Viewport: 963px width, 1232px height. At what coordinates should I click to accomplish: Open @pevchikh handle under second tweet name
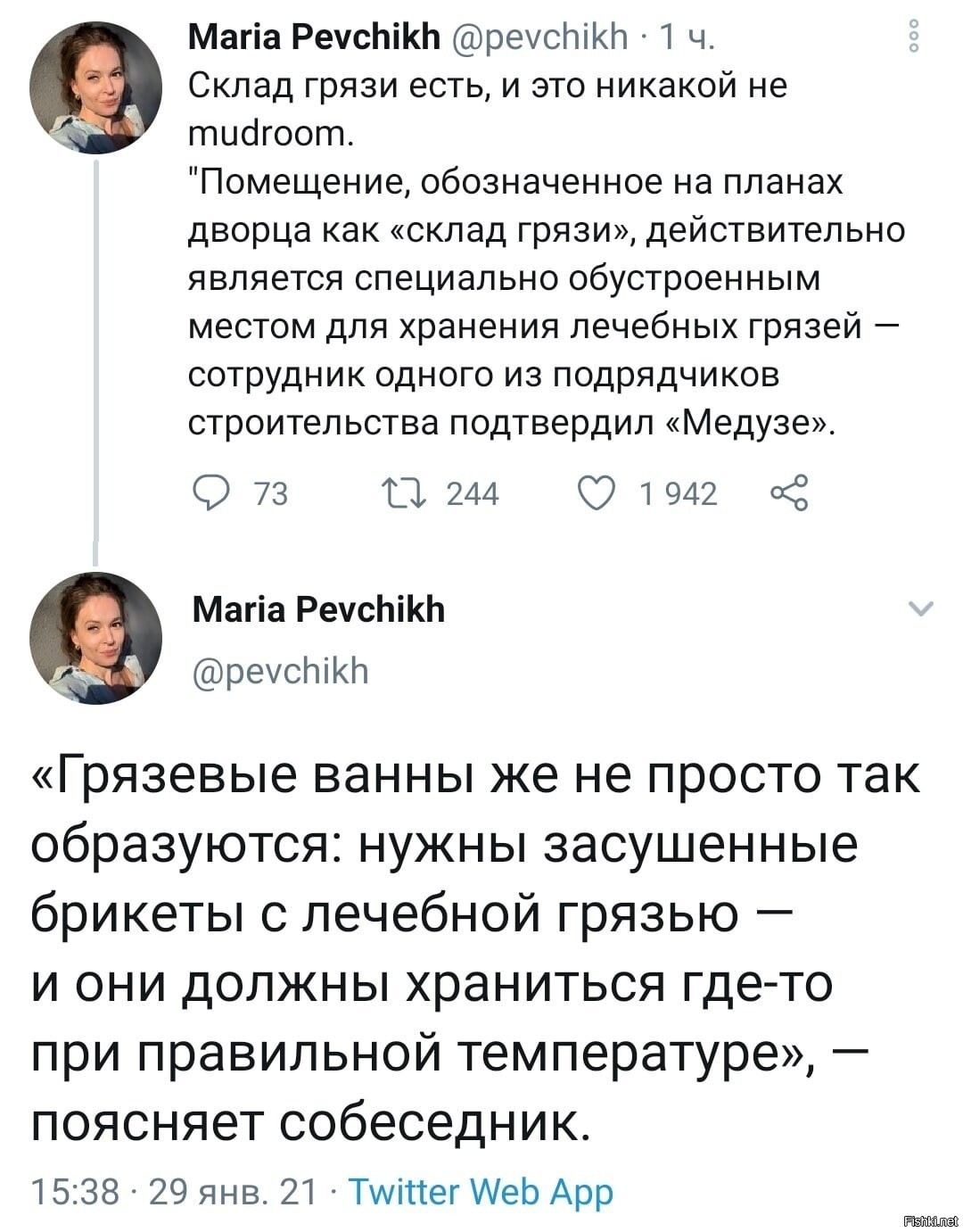coord(280,670)
